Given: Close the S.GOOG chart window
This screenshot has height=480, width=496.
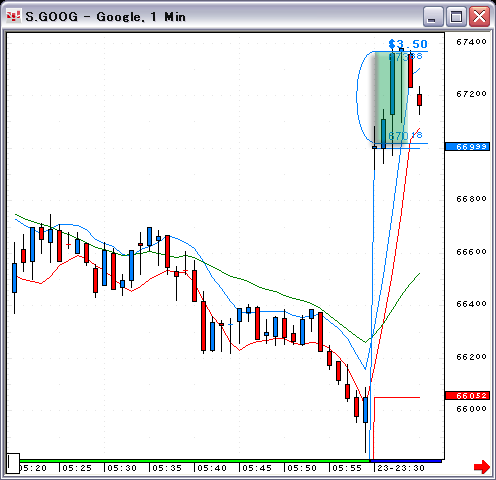Looking at the screenshot, I should [479, 16].
